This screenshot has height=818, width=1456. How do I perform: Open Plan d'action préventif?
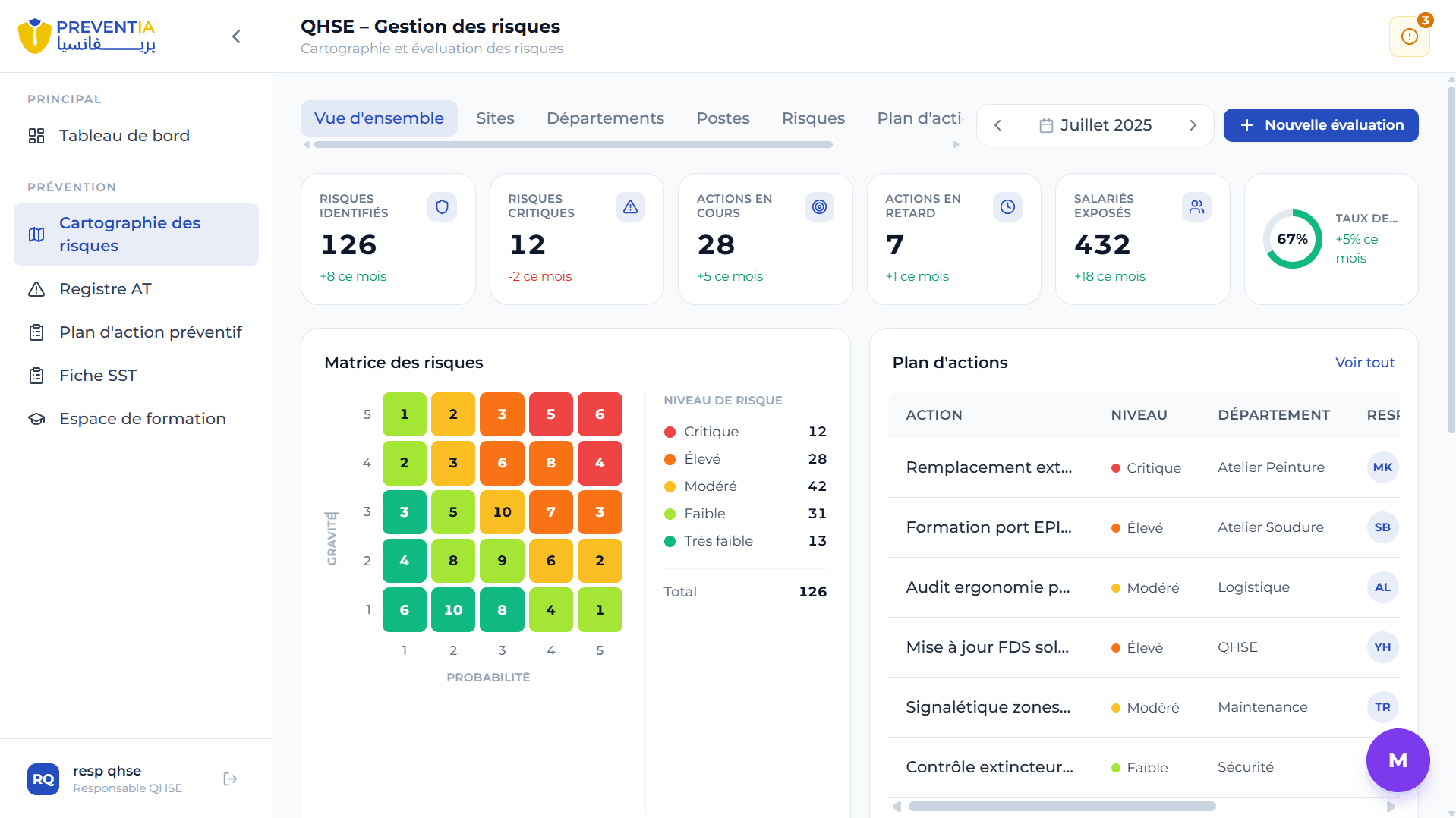[136, 332]
